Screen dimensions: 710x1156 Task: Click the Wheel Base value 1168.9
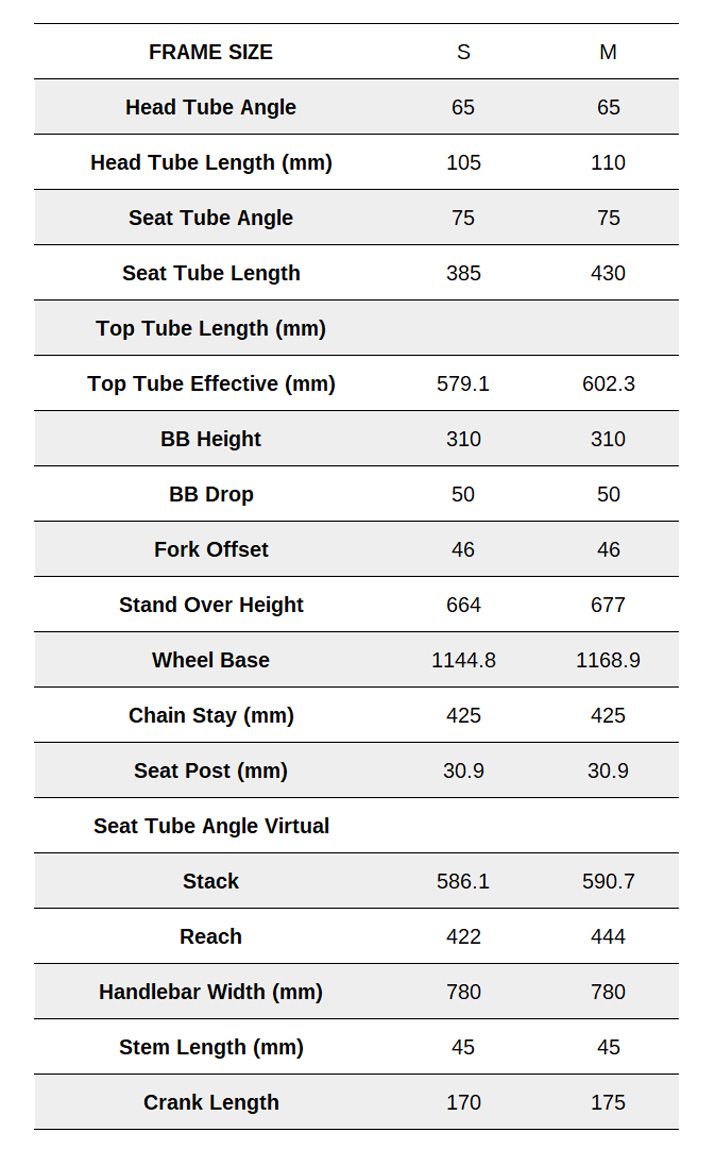(608, 660)
